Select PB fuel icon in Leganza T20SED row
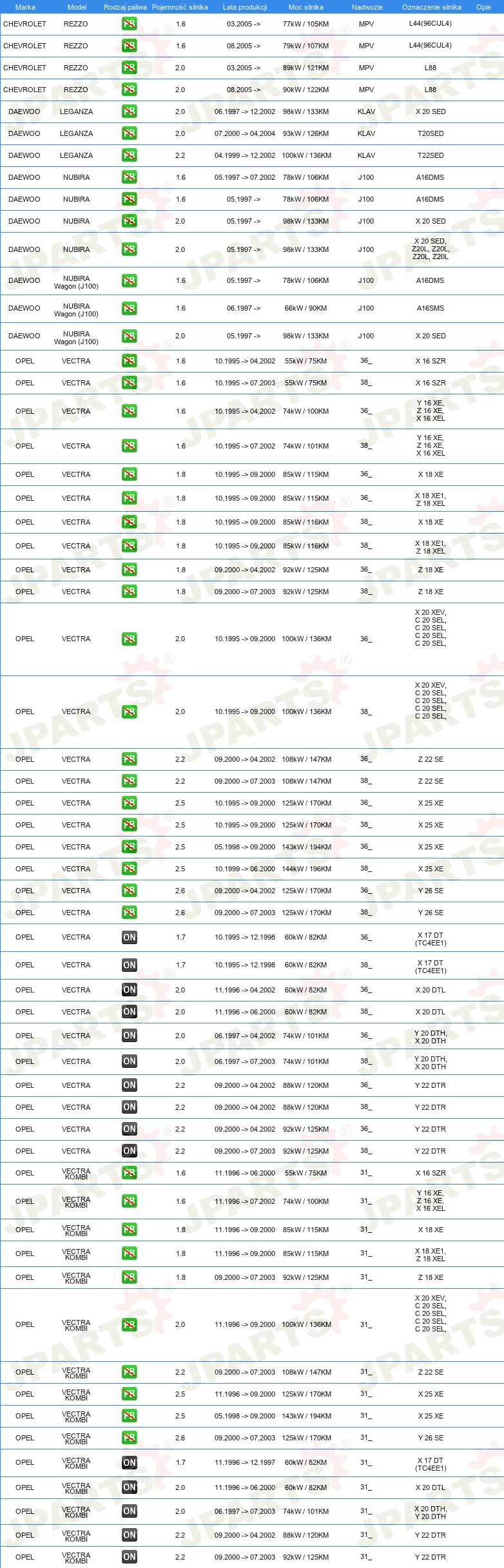The width and height of the screenshot is (504, 1568). click(x=130, y=133)
